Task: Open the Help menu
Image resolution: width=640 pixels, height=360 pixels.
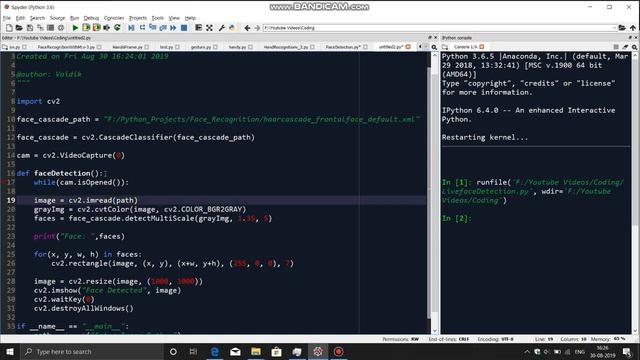Action: (x=190, y=18)
